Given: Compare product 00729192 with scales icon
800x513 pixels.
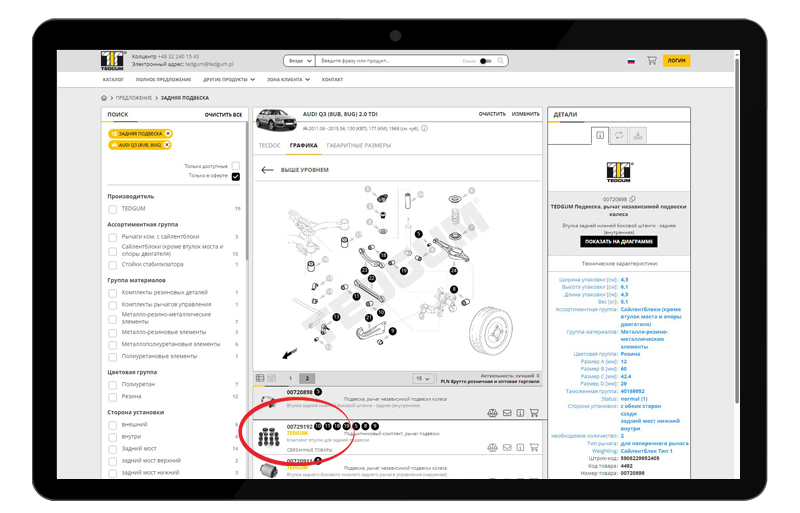Looking at the screenshot, I should [492, 448].
